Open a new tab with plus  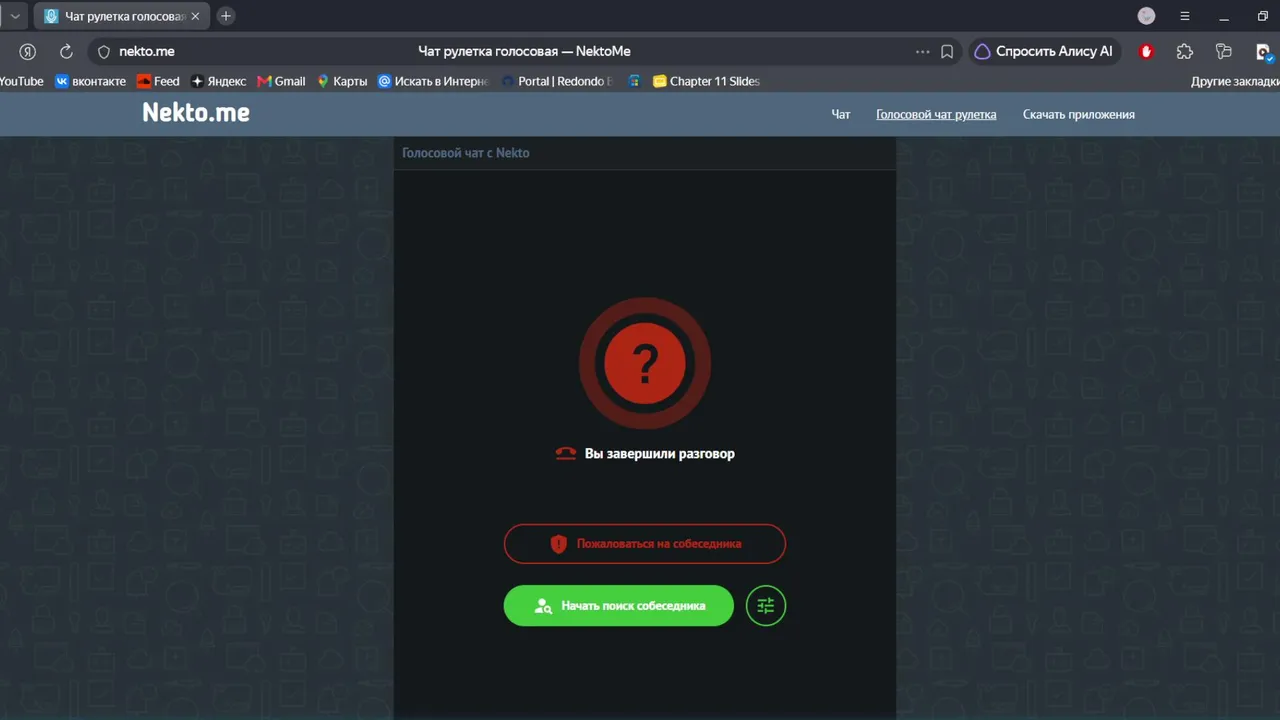click(226, 16)
